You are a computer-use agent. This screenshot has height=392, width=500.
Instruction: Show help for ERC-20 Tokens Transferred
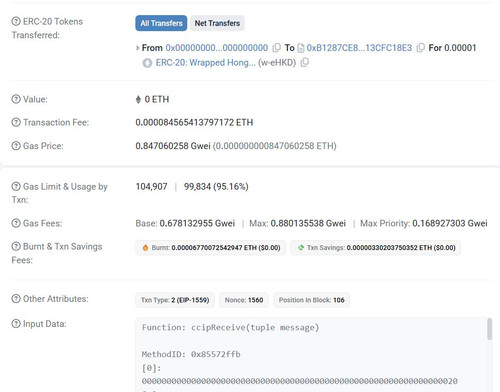pyautogui.click(x=16, y=21)
